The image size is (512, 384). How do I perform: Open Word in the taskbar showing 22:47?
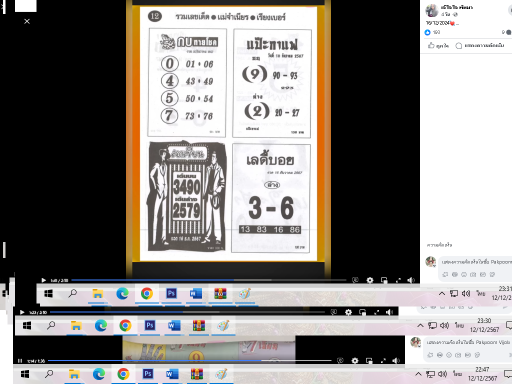click(172, 374)
